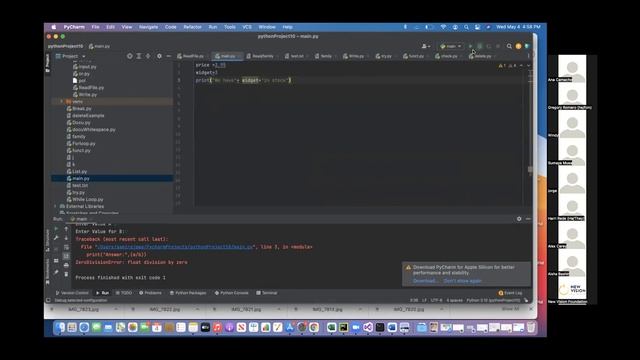Open run configuration wrench icon in Run panel
This screenshot has height=360, width=640.
click(x=56, y=238)
